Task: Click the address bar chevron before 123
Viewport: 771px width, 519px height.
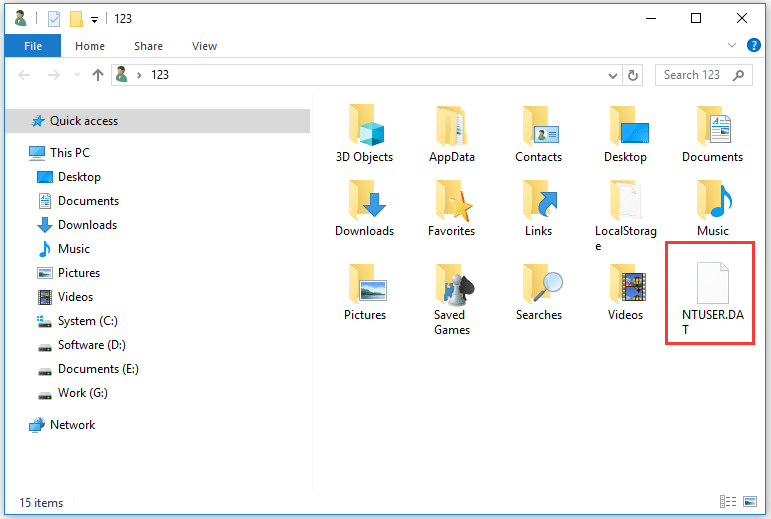Action: tap(140, 75)
